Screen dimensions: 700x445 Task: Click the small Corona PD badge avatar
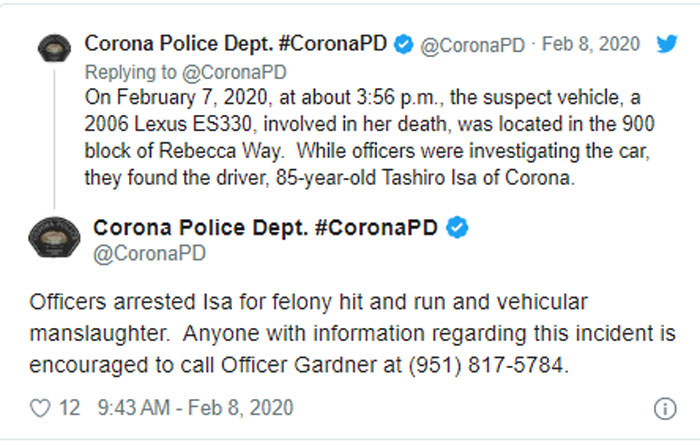pyautogui.click(x=54, y=48)
